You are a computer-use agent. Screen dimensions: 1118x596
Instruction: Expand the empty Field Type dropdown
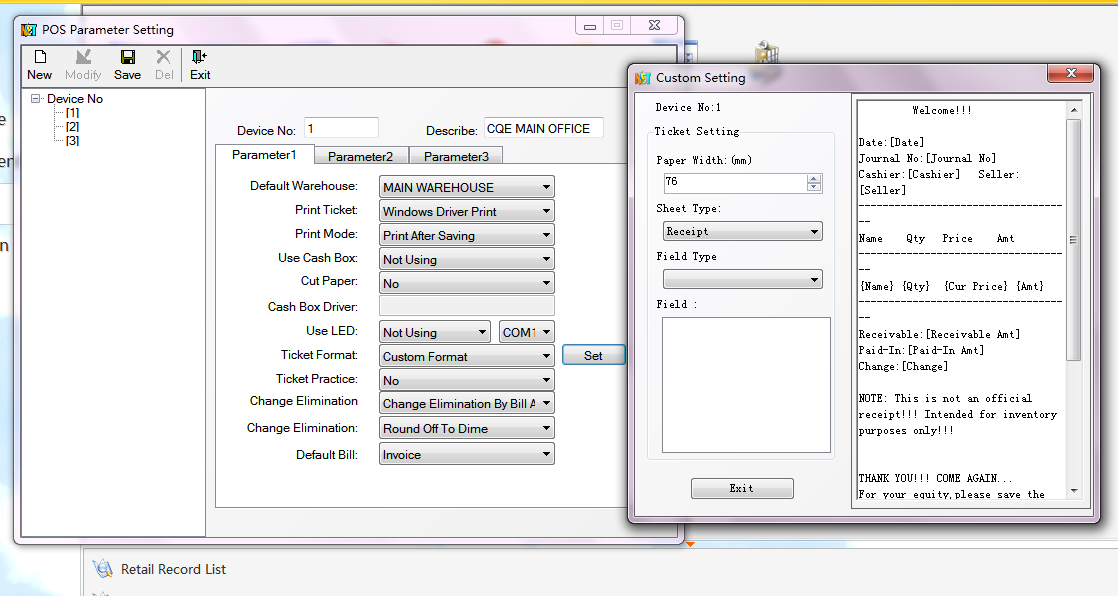[x=814, y=280]
